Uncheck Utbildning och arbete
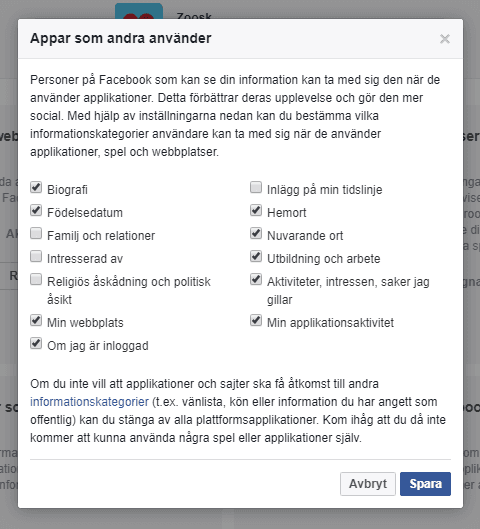The height and width of the screenshot is (529, 480). 256,256
